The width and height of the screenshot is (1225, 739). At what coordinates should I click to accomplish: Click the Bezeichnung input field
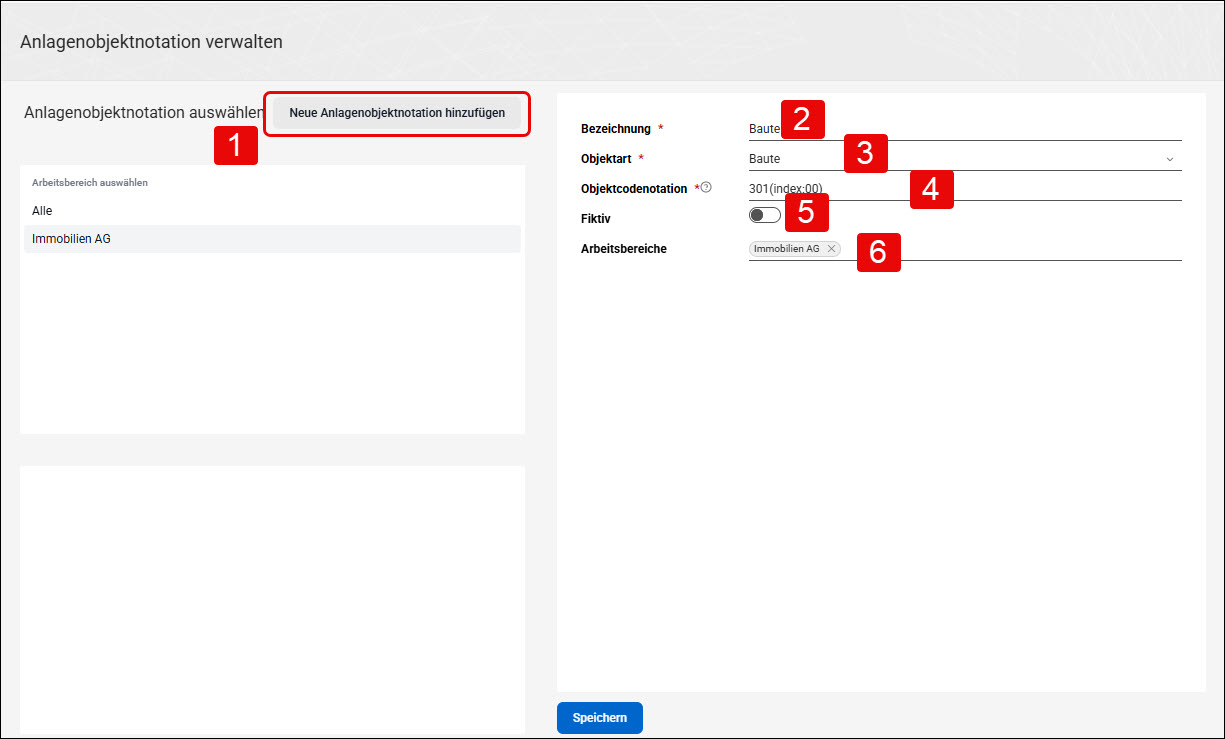point(965,128)
